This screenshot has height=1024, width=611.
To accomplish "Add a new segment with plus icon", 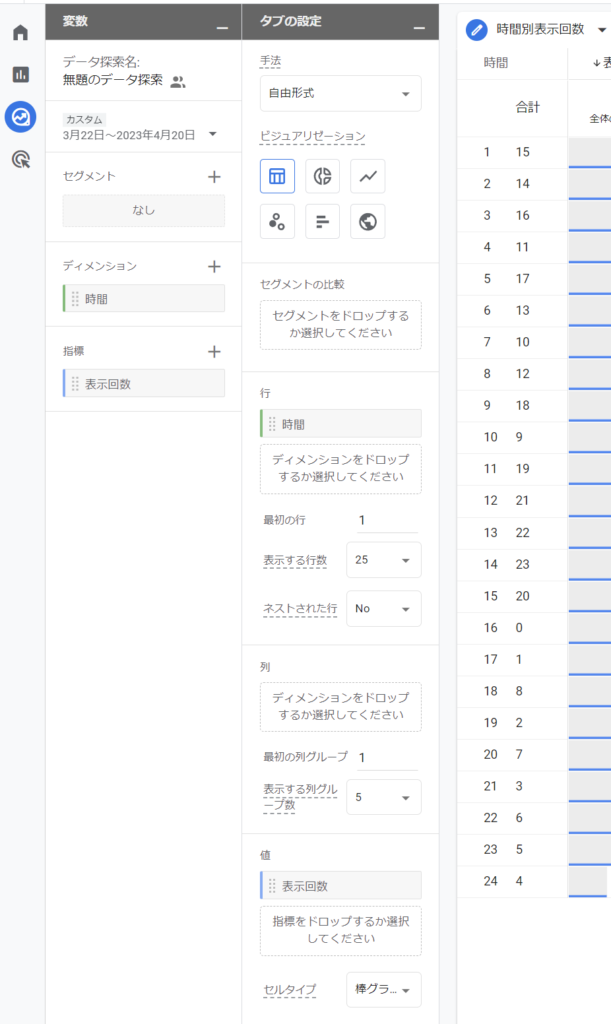I will click(213, 177).
